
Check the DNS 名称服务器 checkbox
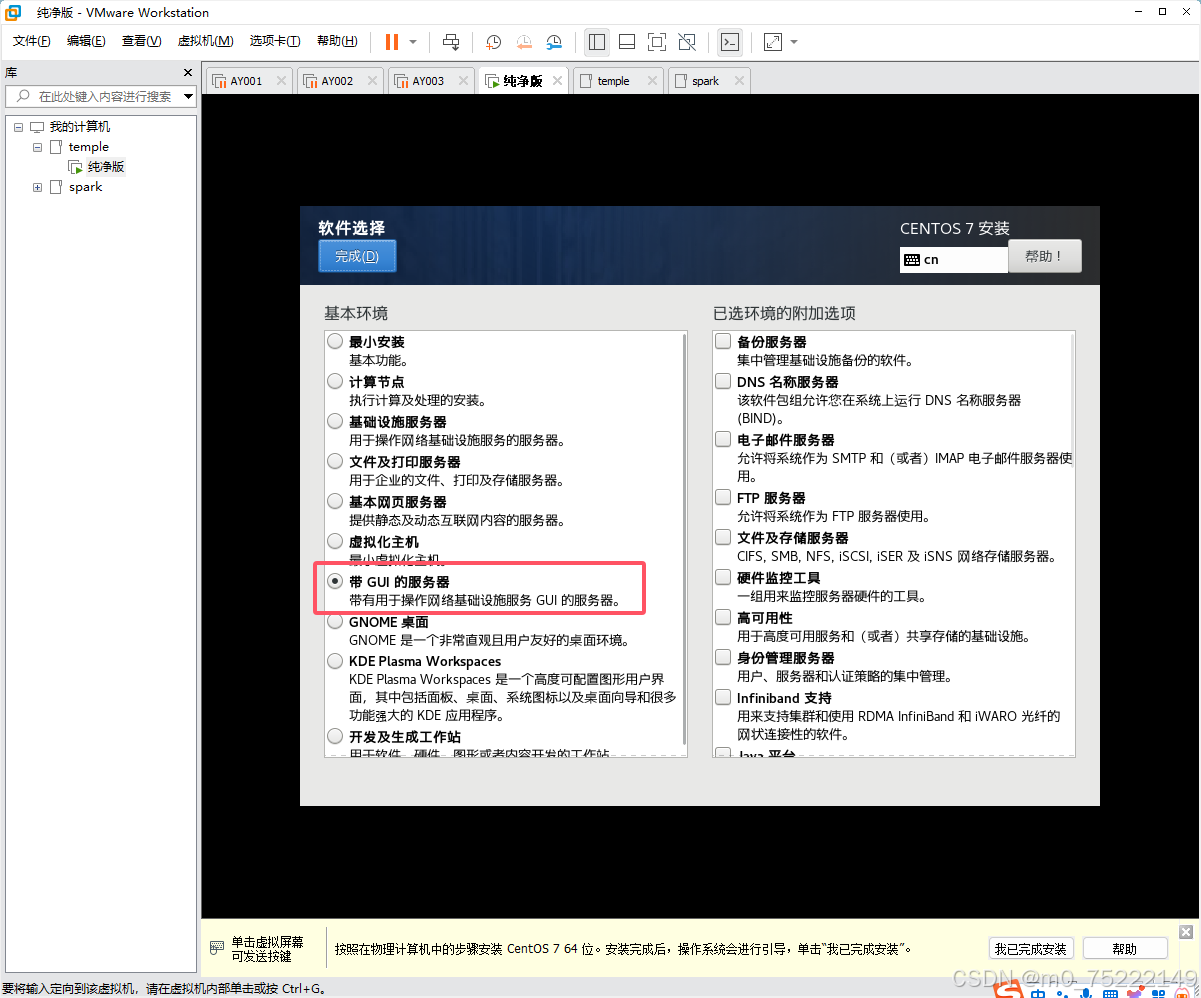(723, 382)
